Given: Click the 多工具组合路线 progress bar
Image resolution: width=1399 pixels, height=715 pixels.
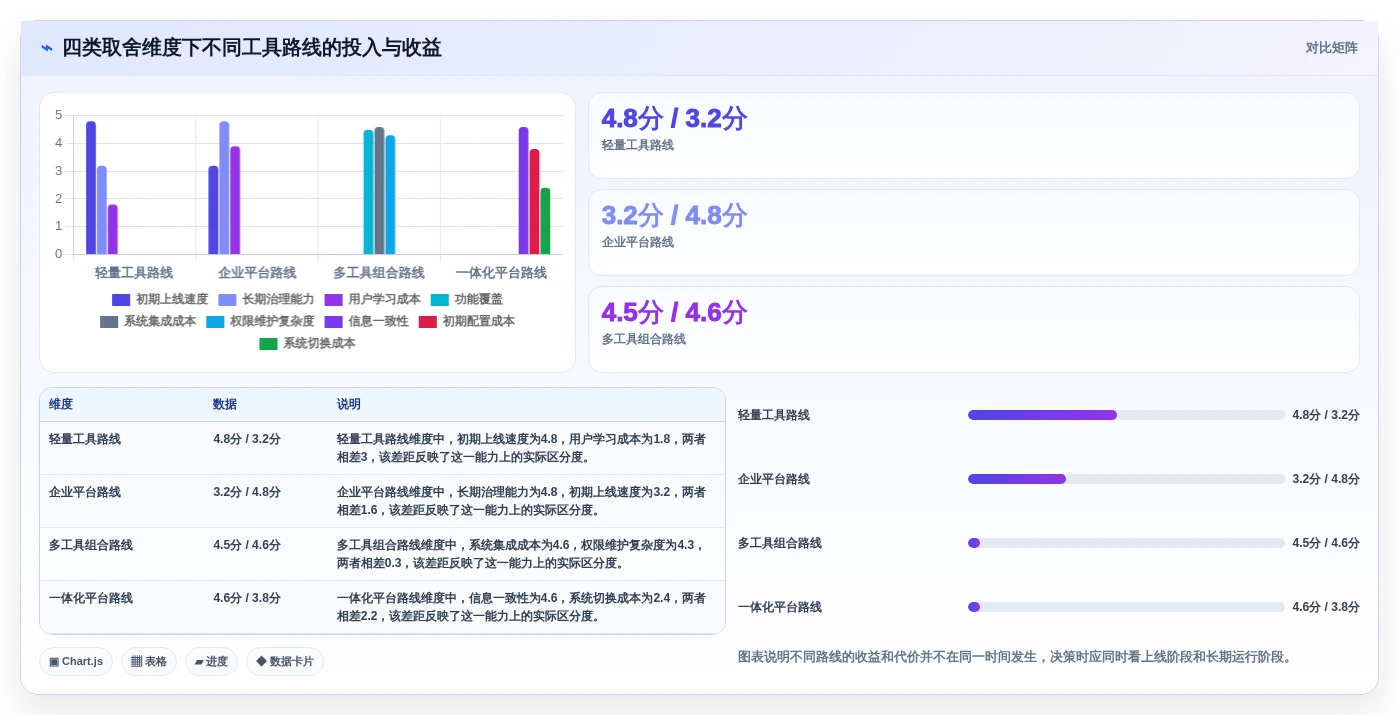Looking at the screenshot, I should (x=1126, y=543).
